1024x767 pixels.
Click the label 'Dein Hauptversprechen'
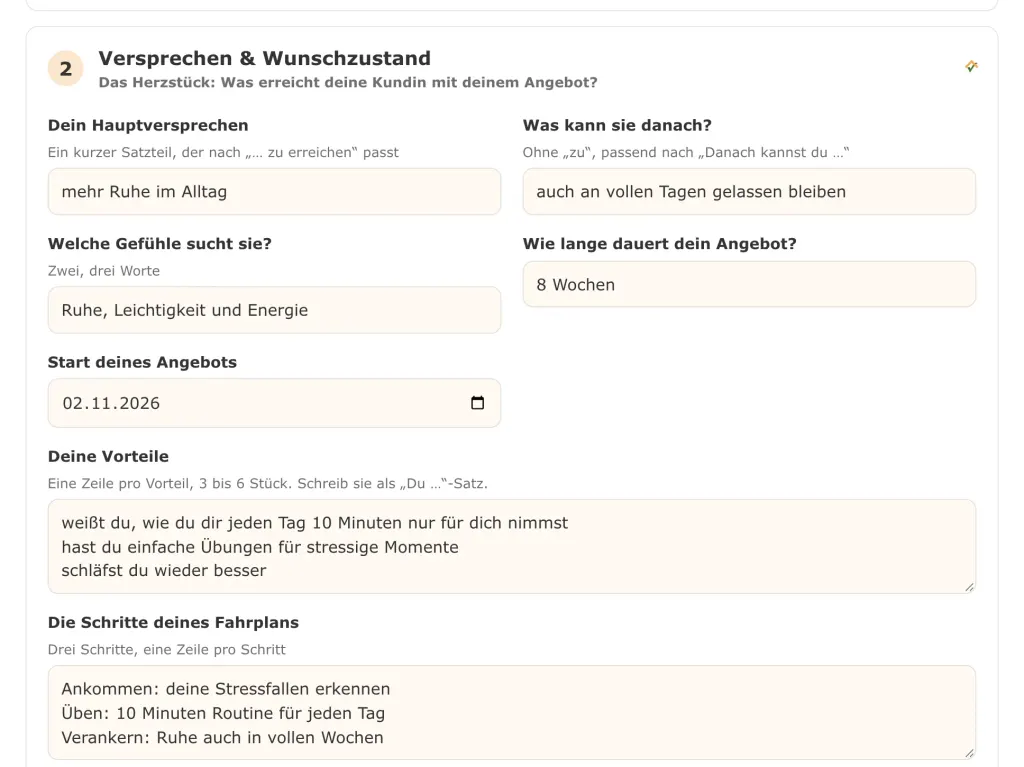(x=148, y=125)
